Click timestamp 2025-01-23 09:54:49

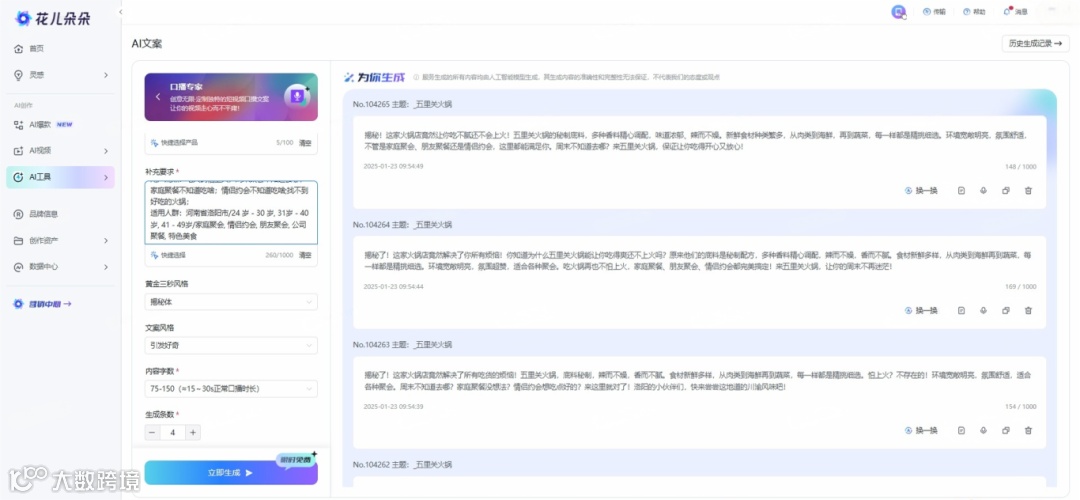[x=393, y=166]
